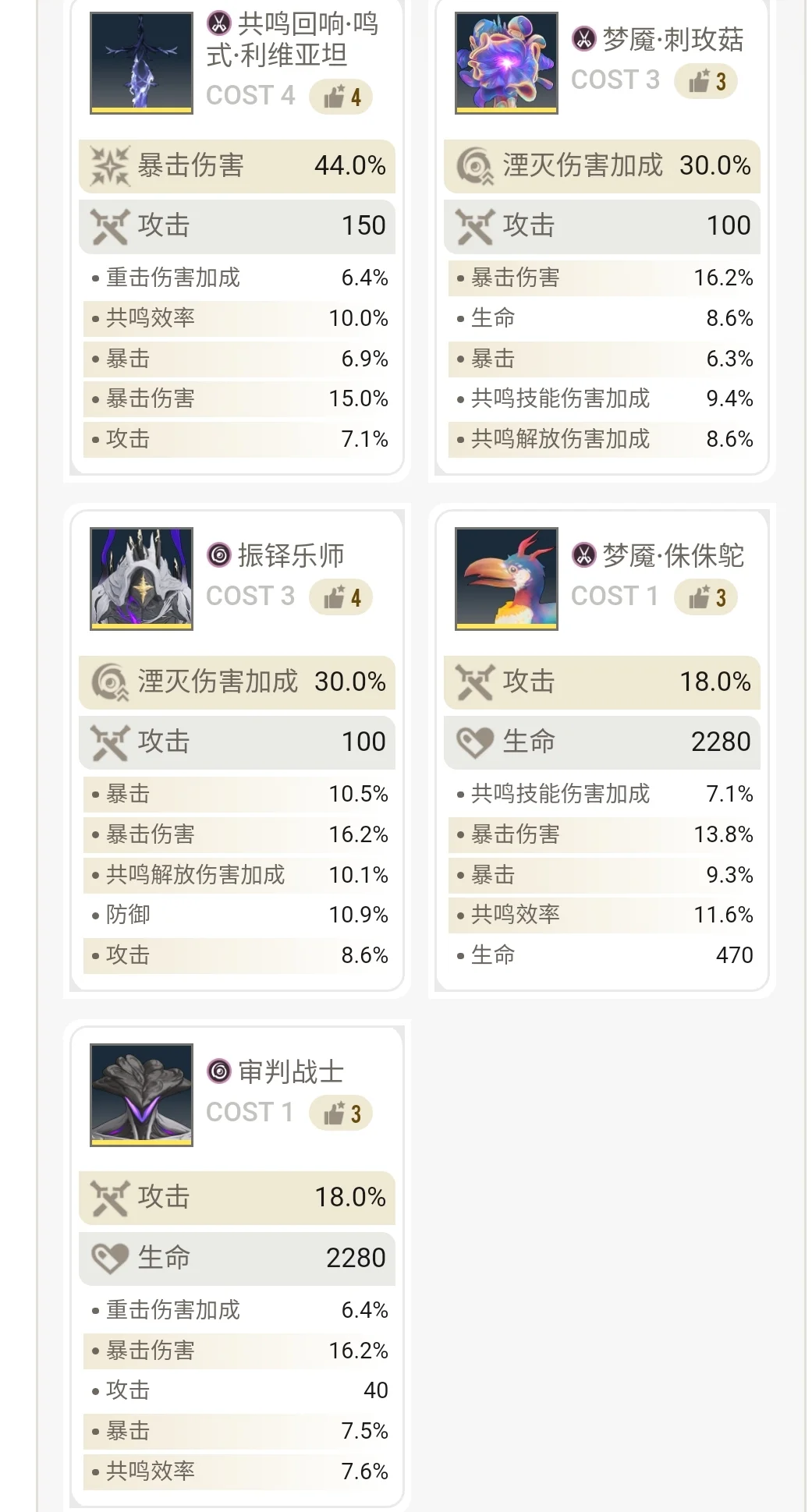Click the set icon beside 审判战士 name
This screenshot has height=1512, width=812.
point(219,1071)
